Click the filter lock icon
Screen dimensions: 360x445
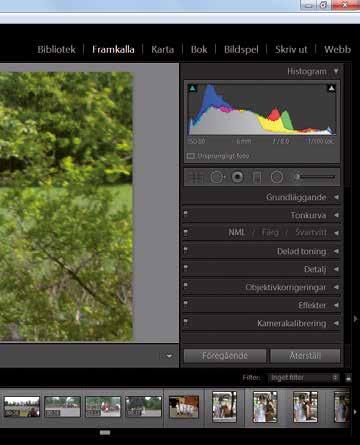[348, 378]
